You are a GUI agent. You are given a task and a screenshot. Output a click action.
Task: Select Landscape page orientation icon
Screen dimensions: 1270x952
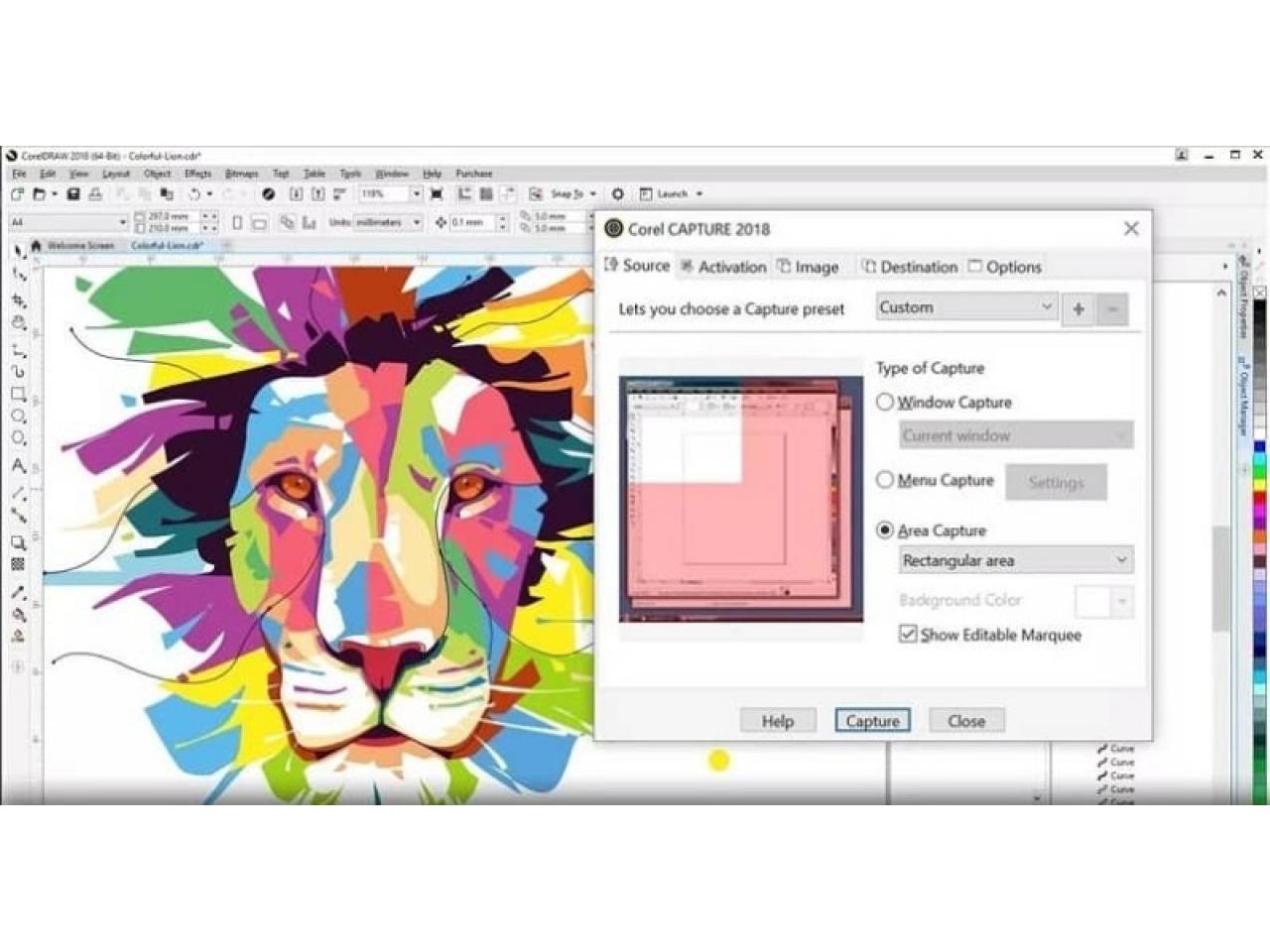pyautogui.click(x=258, y=223)
